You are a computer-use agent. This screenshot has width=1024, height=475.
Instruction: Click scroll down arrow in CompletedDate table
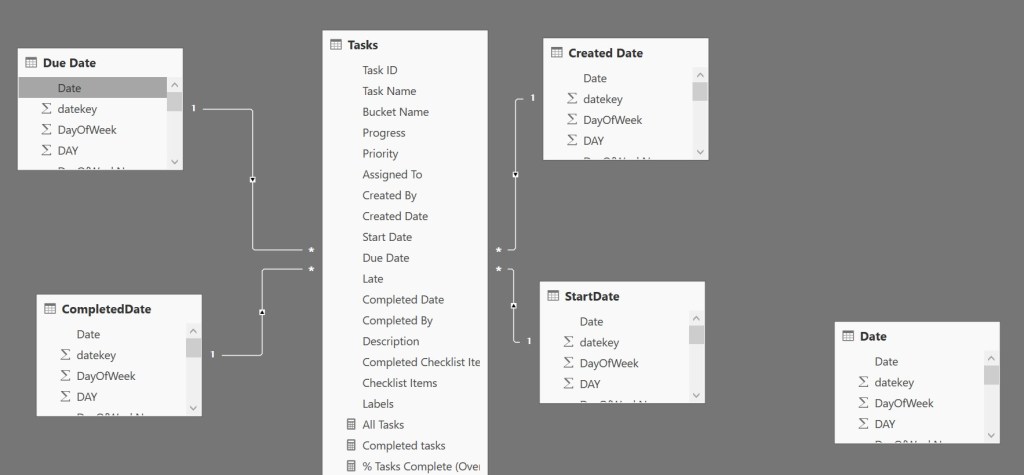[193, 407]
